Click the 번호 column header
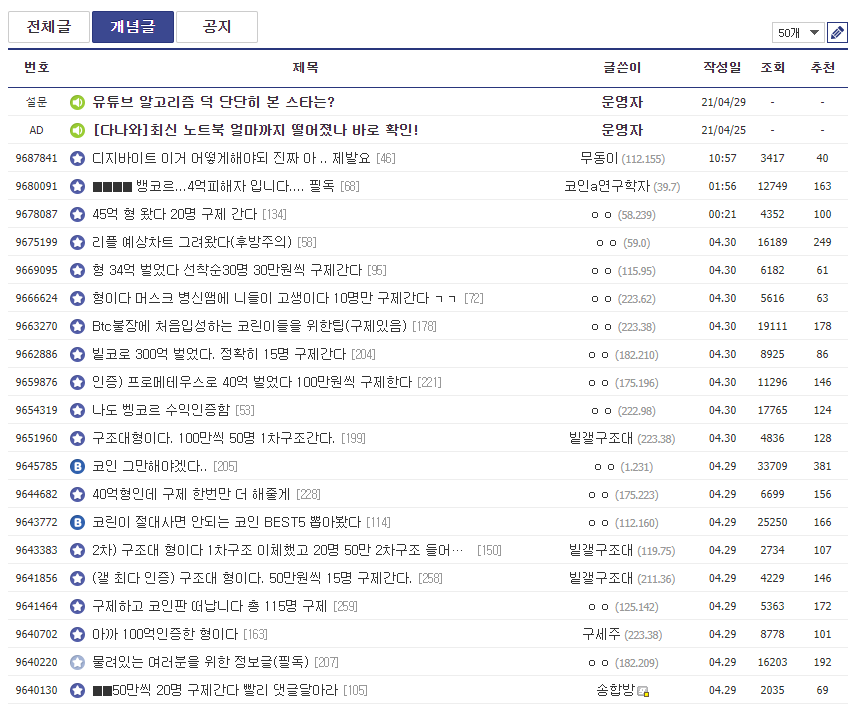The image size is (865, 706). click(36, 68)
